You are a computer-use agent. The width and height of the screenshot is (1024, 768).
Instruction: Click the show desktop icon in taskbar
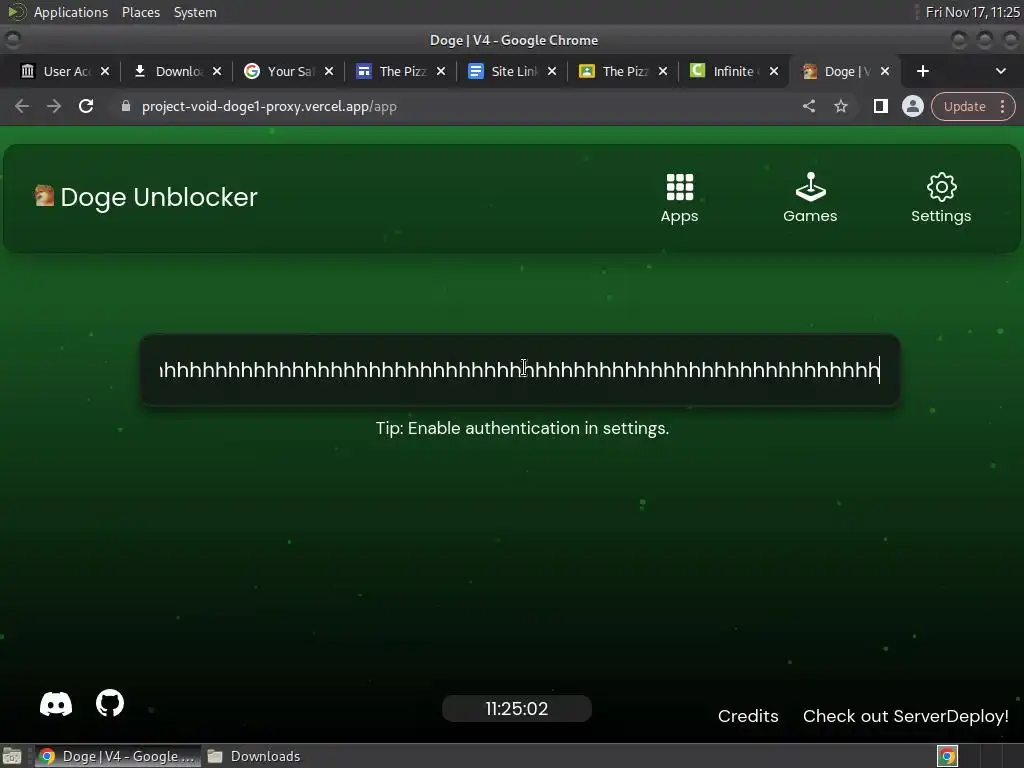point(12,756)
